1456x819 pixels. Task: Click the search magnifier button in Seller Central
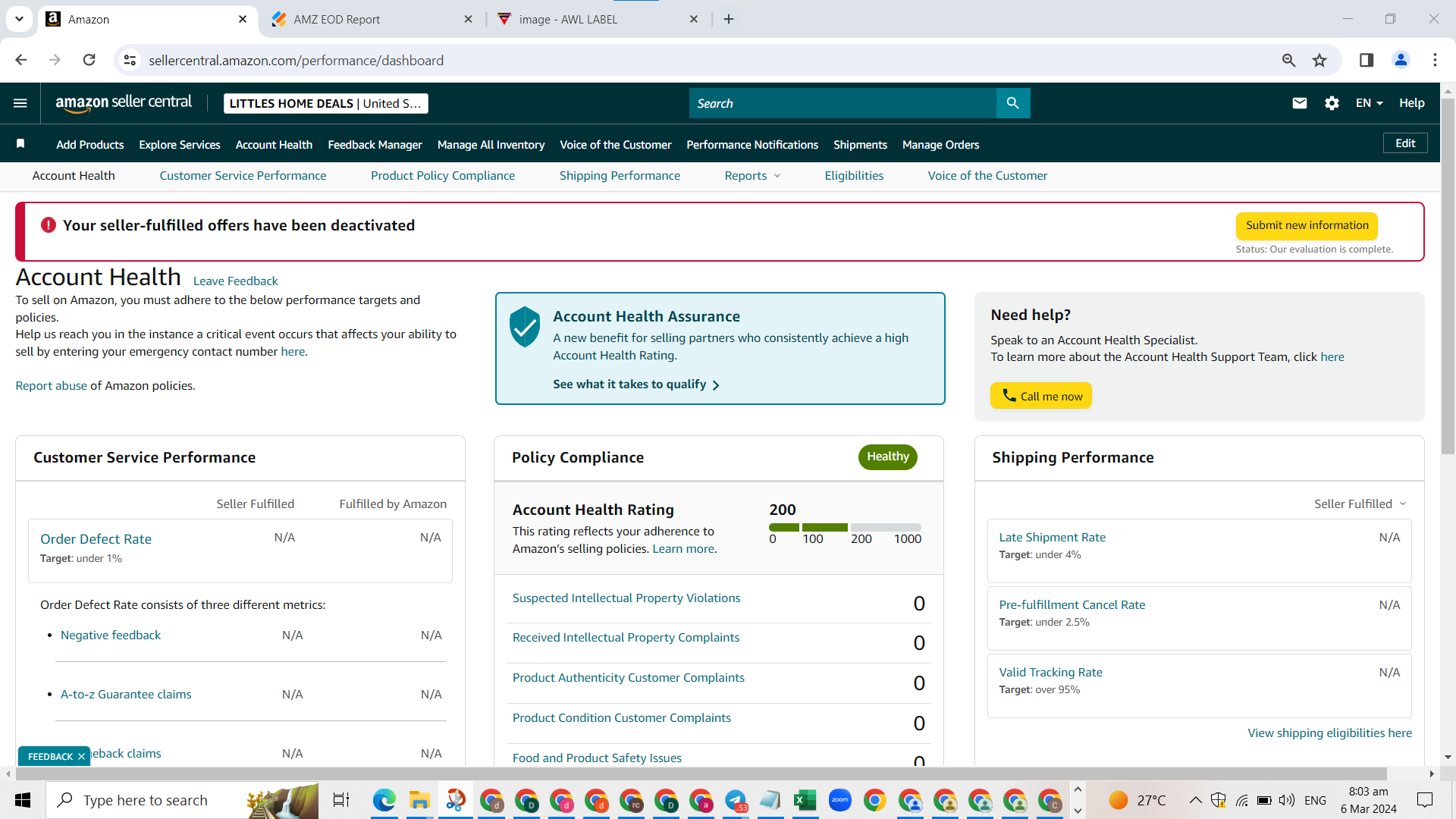click(1012, 103)
